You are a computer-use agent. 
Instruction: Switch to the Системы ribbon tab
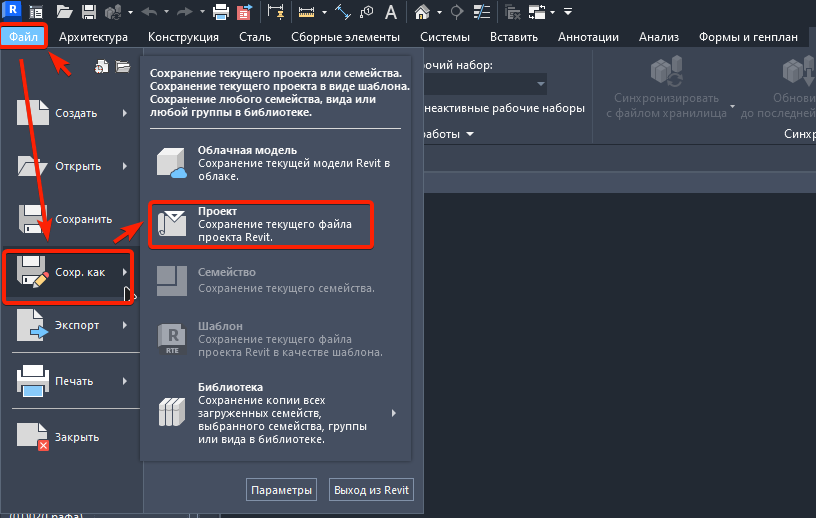tap(445, 37)
